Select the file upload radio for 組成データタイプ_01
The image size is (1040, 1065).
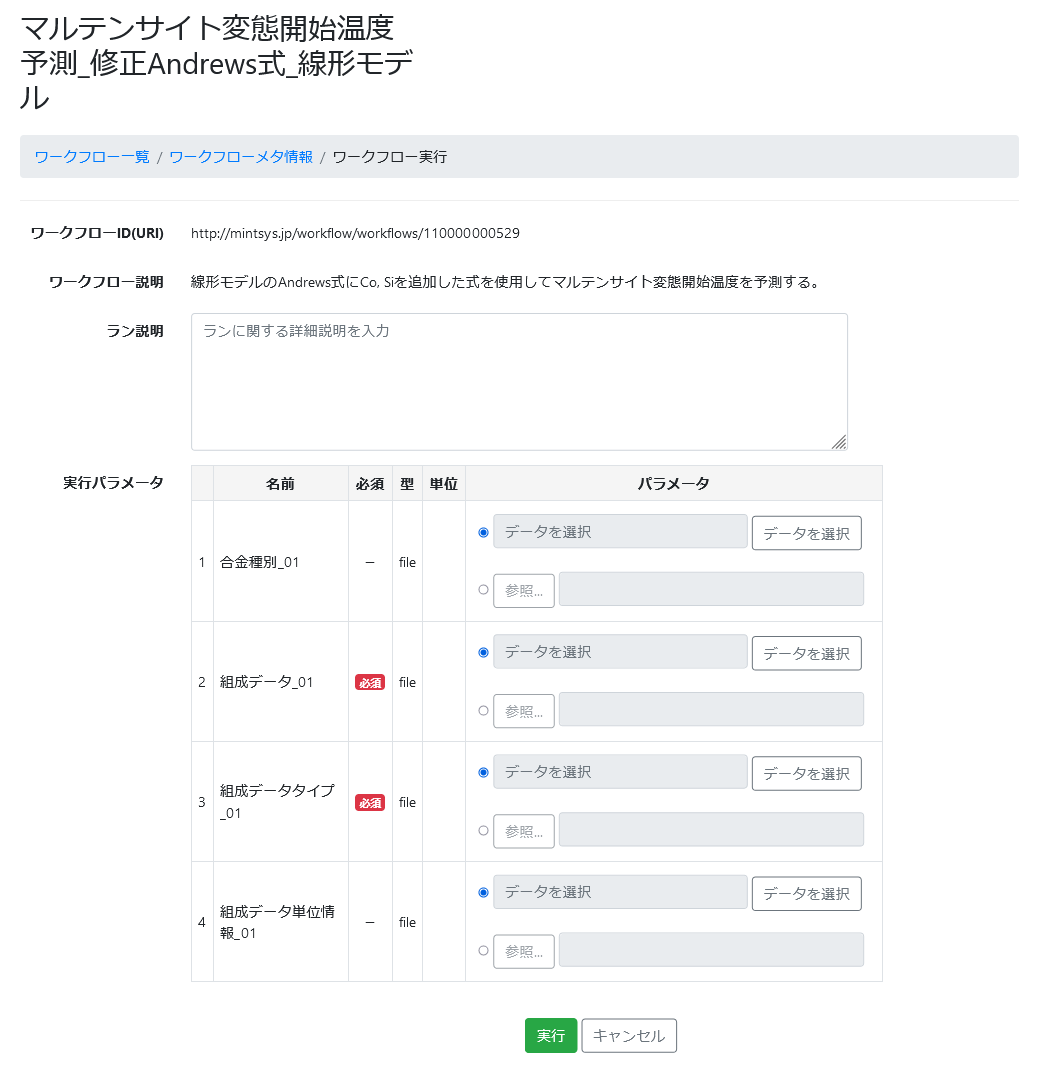point(484,830)
